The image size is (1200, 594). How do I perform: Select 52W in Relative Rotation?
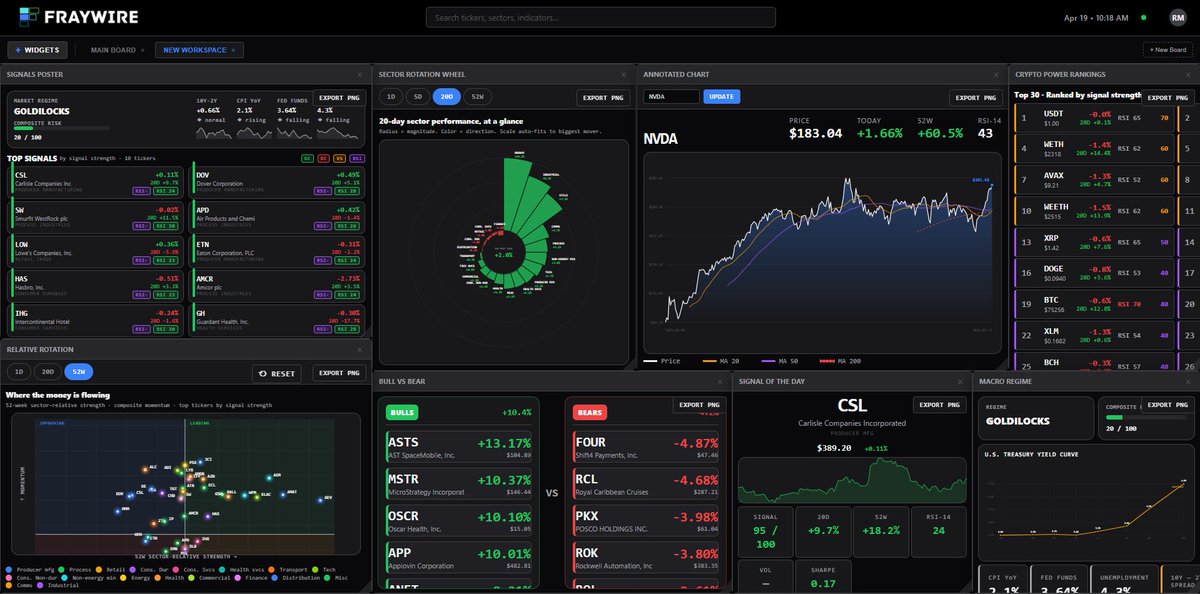(x=77, y=372)
